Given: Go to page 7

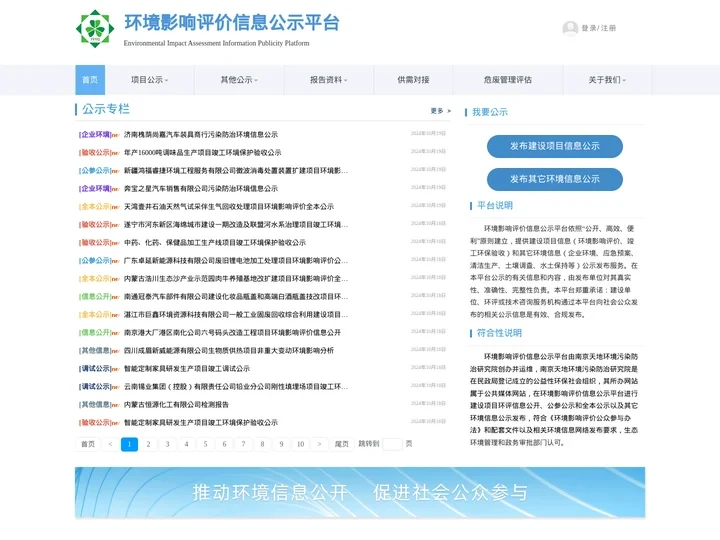Looking at the screenshot, I should [243, 444].
